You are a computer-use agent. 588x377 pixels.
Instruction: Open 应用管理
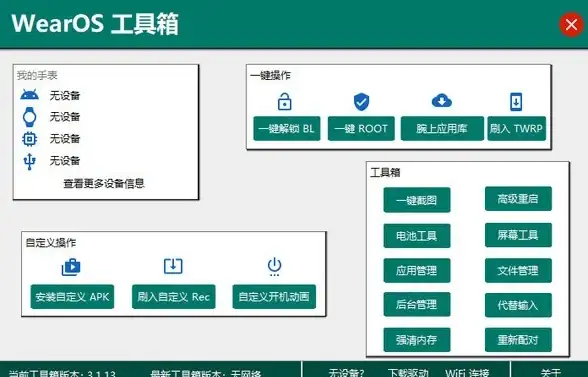[x=417, y=270]
